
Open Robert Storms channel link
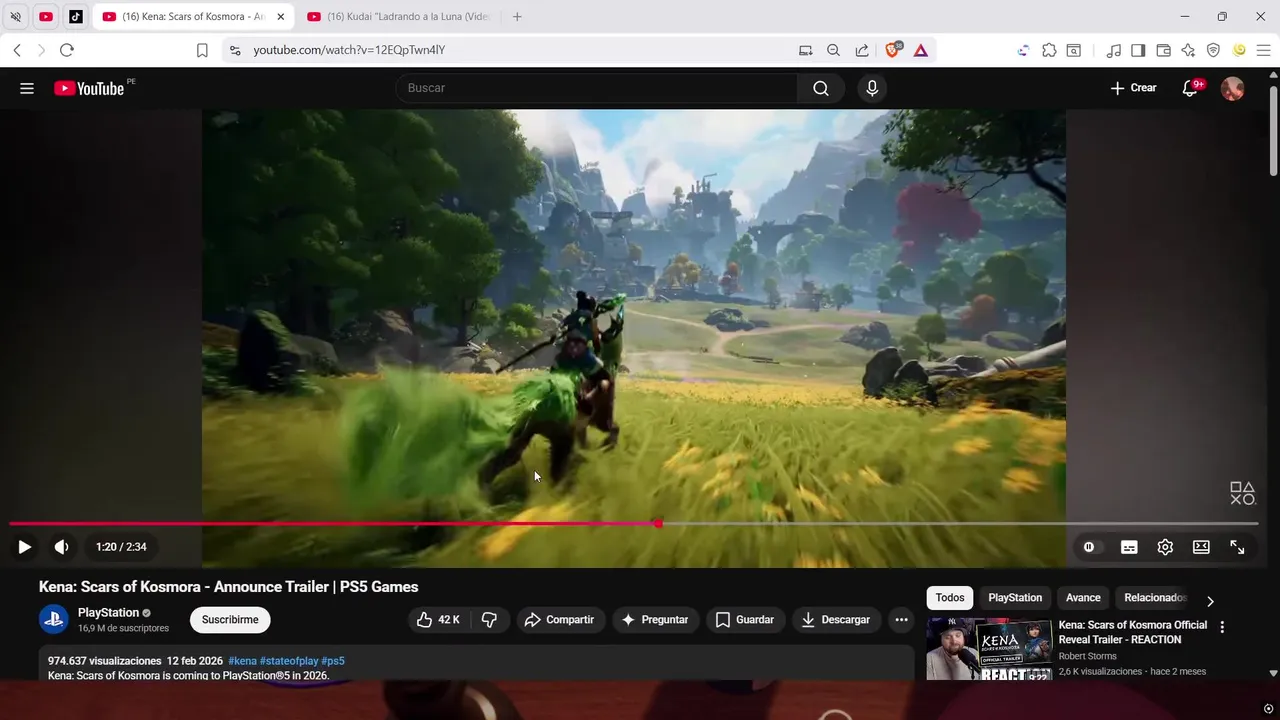click(x=1088, y=657)
